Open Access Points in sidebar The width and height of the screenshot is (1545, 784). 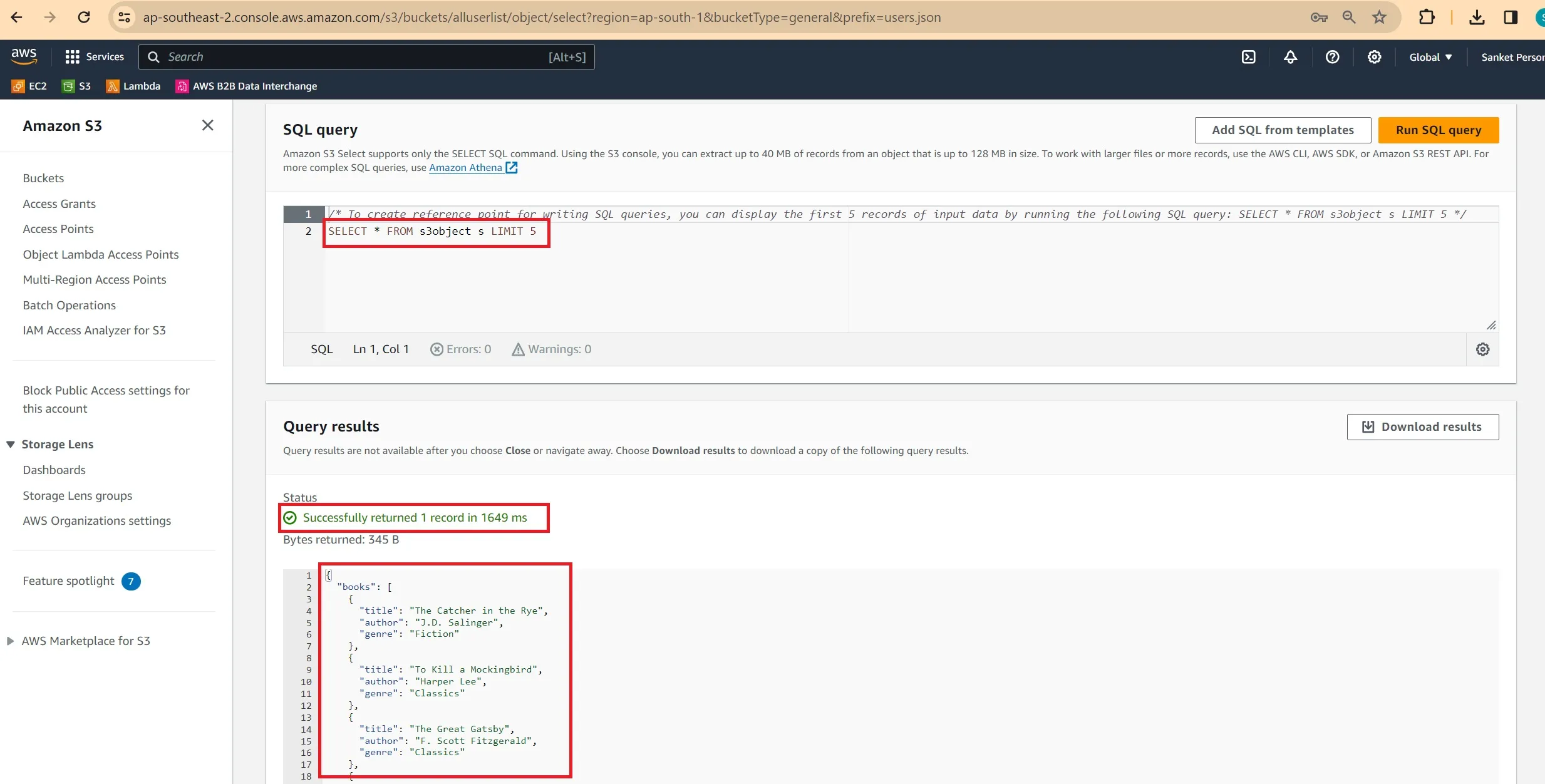click(58, 229)
